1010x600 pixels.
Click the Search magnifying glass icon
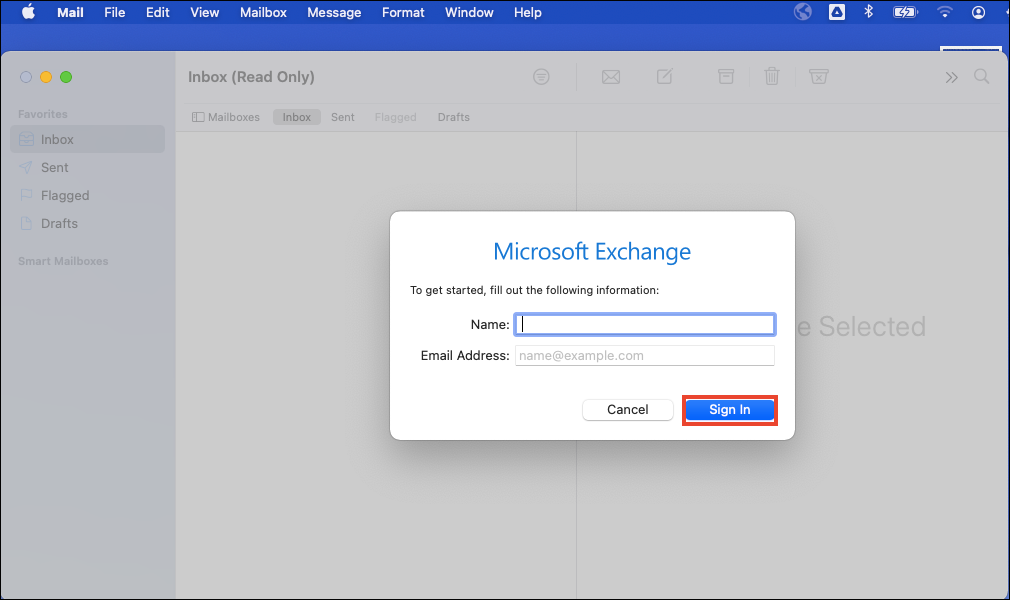click(x=982, y=77)
